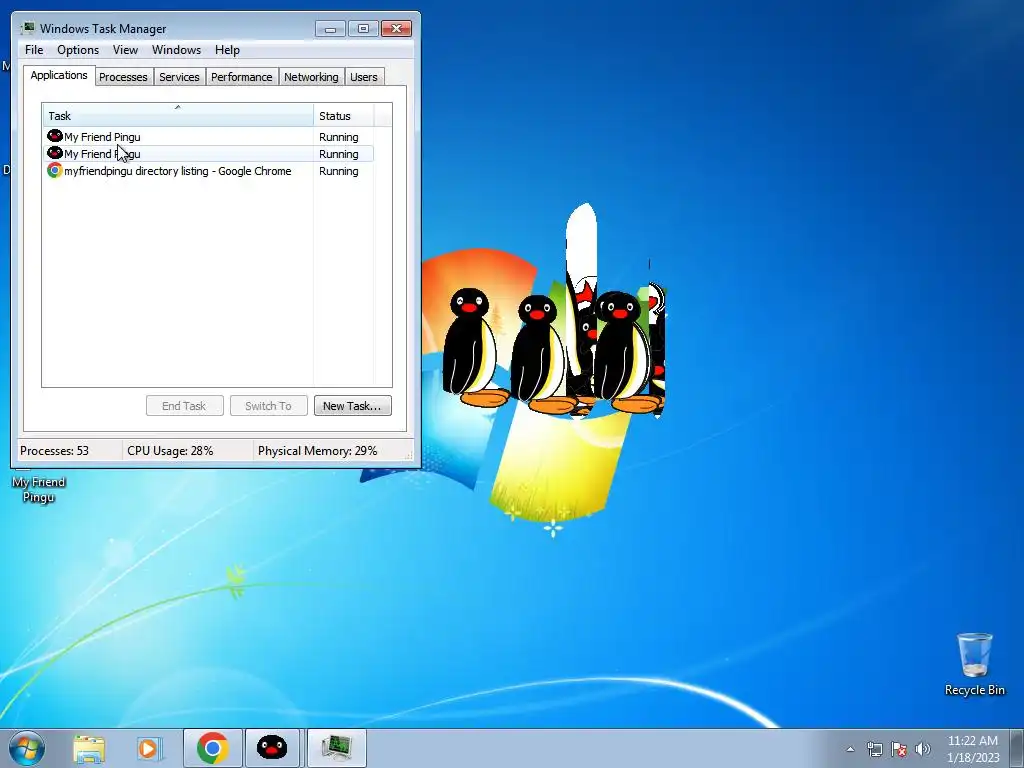Click the Physical Memory: 29% status entry
Image resolution: width=1024 pixels, height=768 pixels.
tap(317, 451)
